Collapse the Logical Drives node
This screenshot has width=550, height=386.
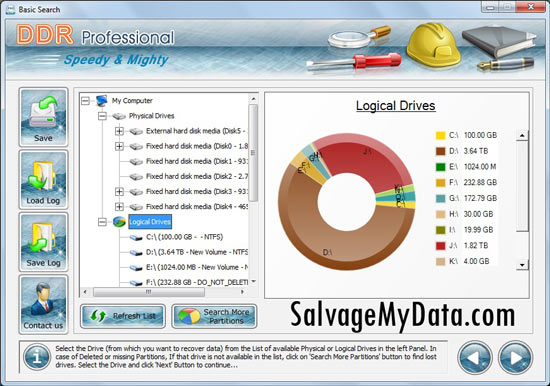point(102,222)
